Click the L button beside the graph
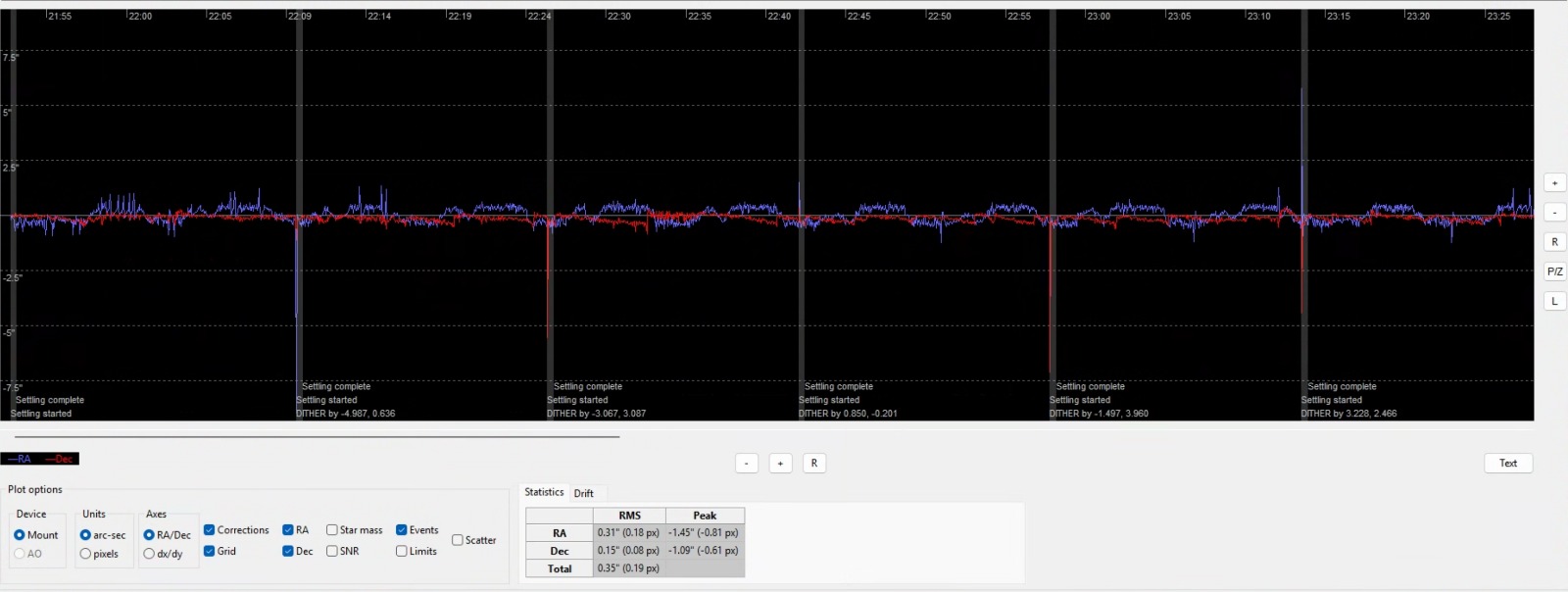The height and width of the screenshot is (592, 1568). pos(1554,302)
